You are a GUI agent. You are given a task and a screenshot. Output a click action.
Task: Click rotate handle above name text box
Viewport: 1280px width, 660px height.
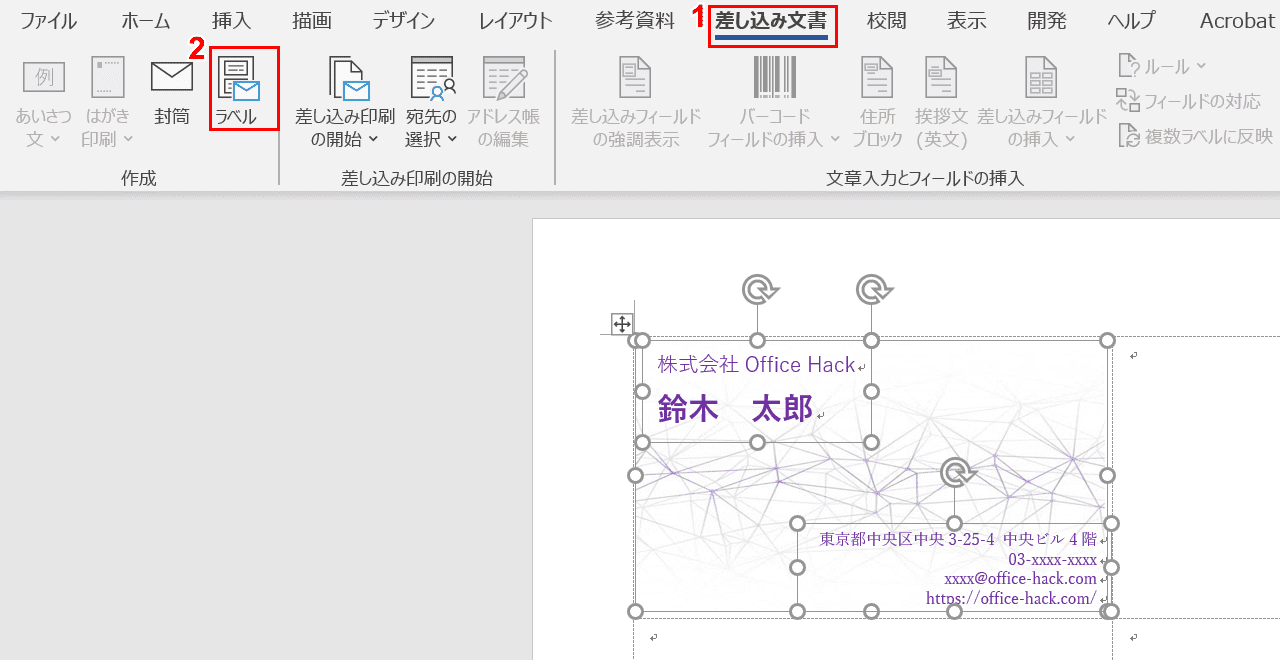(759, 290)
